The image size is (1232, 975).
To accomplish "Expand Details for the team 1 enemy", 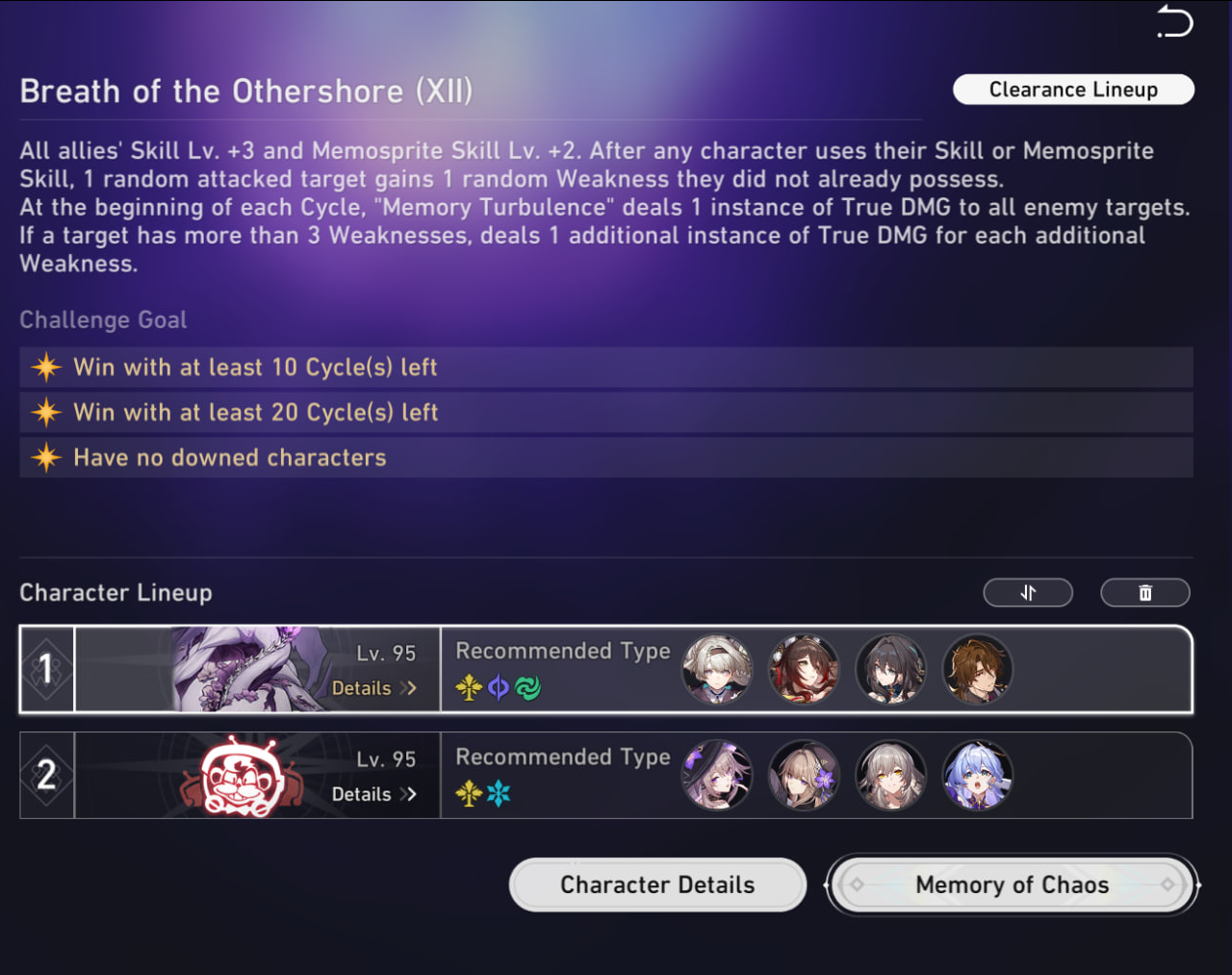I will click(374, 688).
